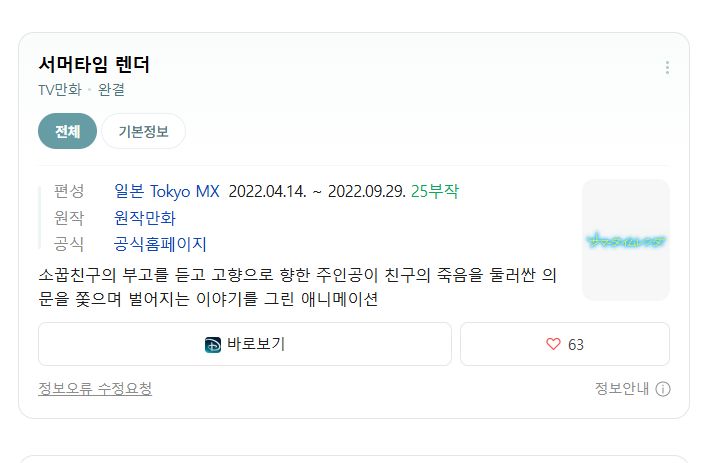713x463 pixels.
Task: Click the circled info icon
Action: 663,389
